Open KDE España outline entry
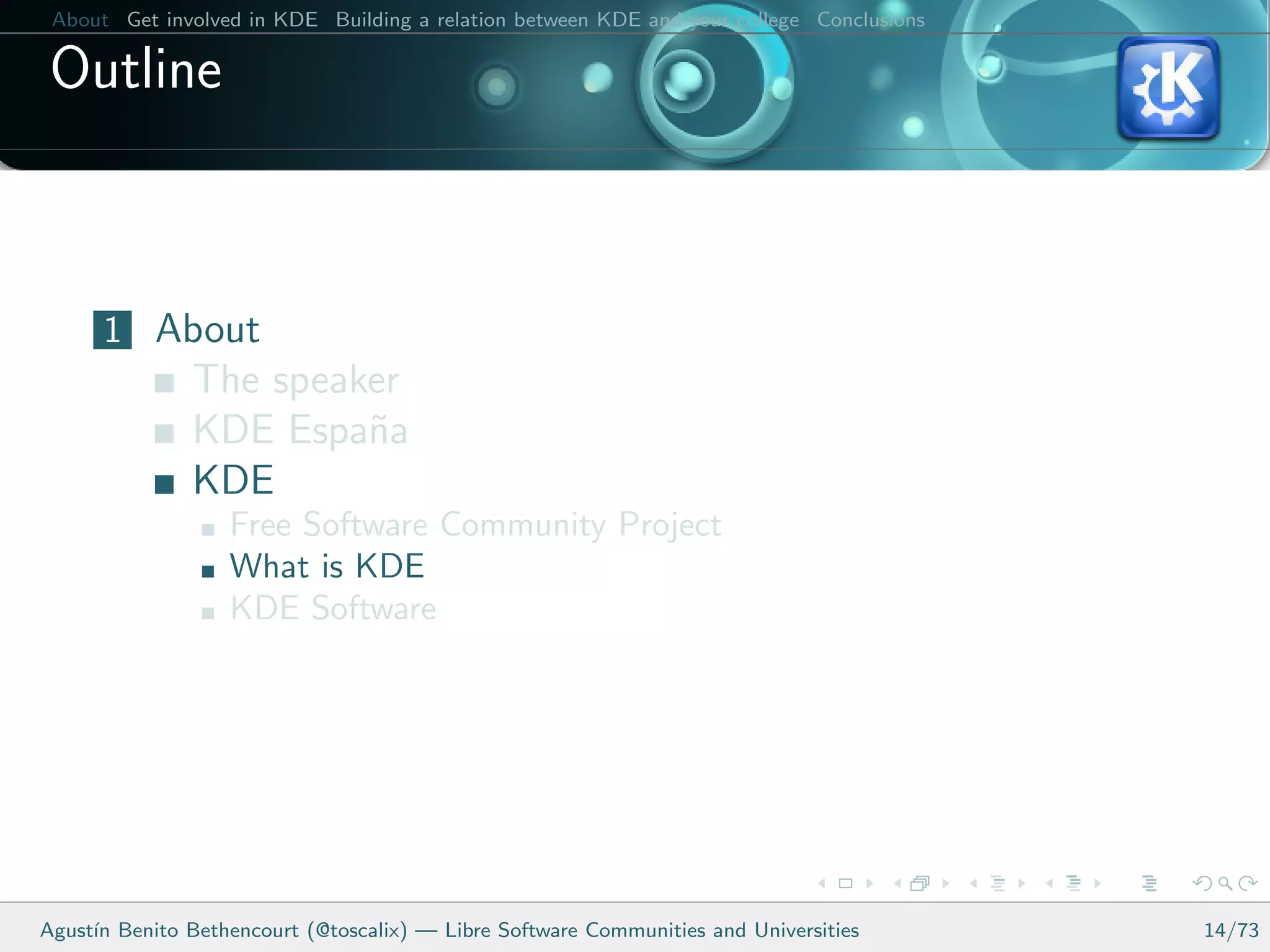1270x952 pixels. [300, 429]
